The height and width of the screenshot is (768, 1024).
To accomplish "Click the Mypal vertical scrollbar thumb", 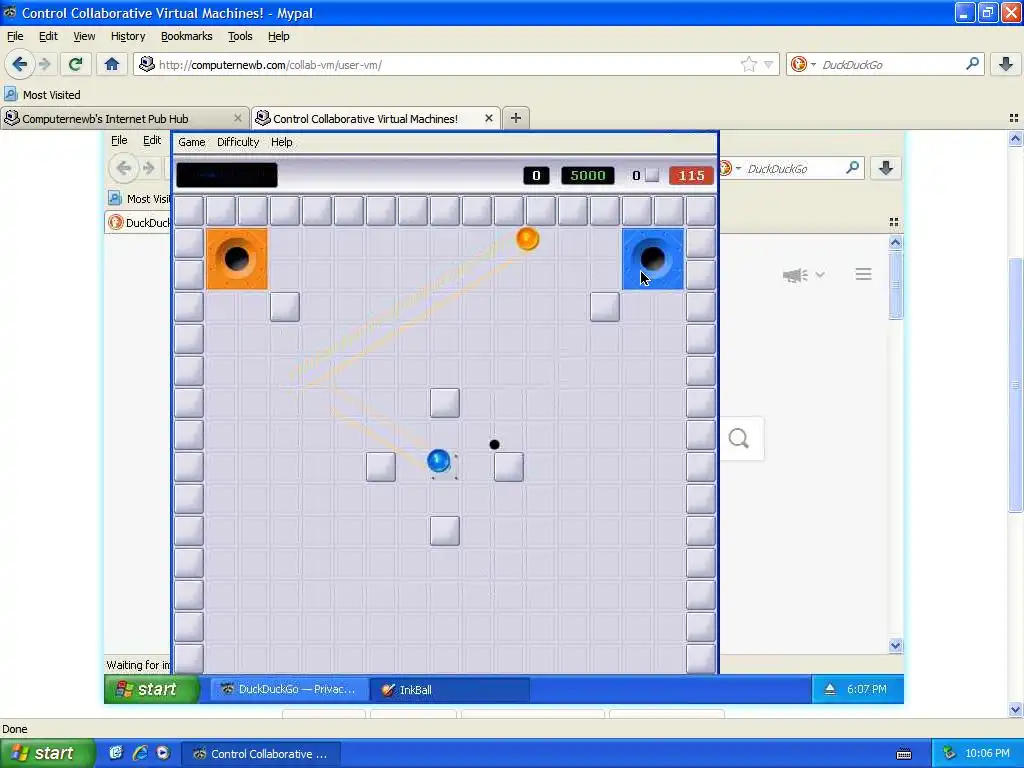I will [x=1015, y=385].
